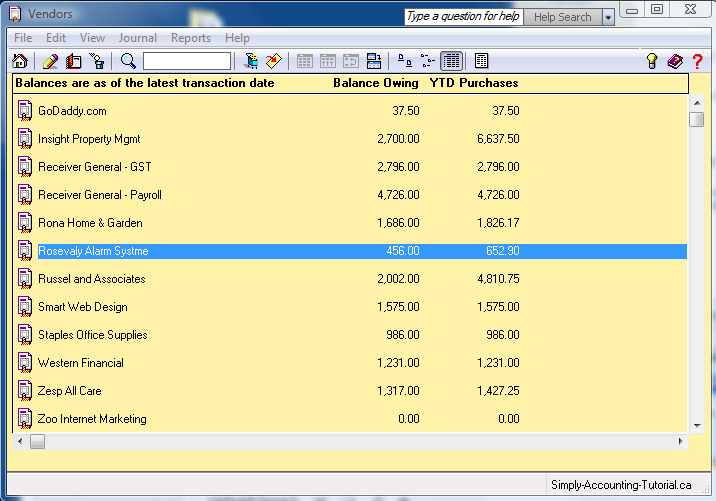Select Rona Home & Garden name
Screen dimensions: 716x501
coord(90,223)
